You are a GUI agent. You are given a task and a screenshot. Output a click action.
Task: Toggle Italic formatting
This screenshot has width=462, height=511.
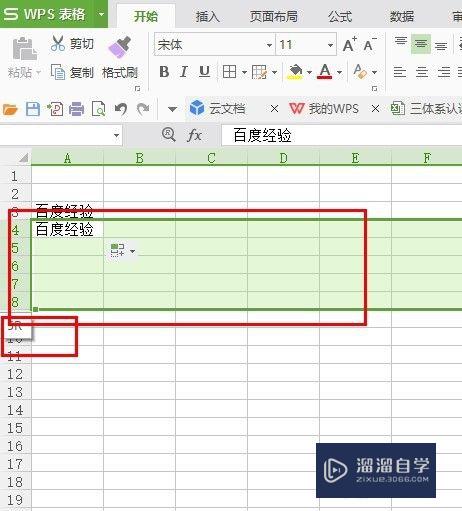(184, 72)
